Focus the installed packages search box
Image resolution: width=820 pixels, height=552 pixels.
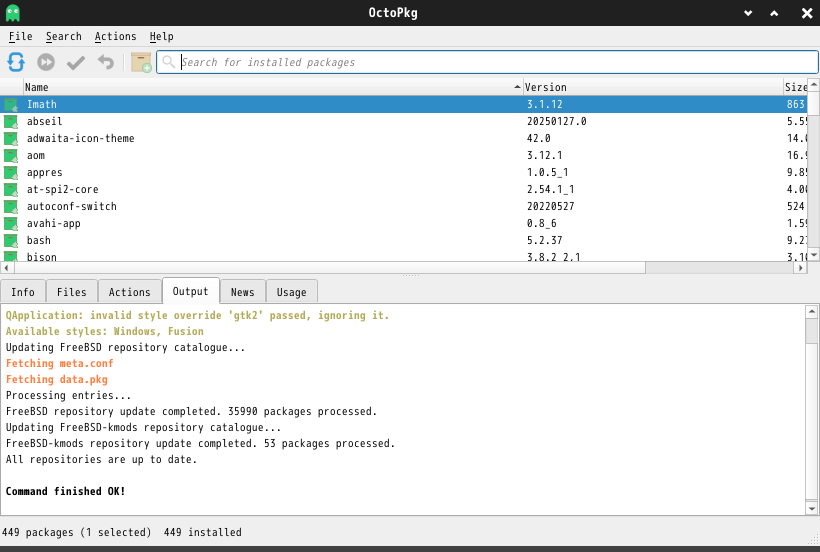click(490, 62)
